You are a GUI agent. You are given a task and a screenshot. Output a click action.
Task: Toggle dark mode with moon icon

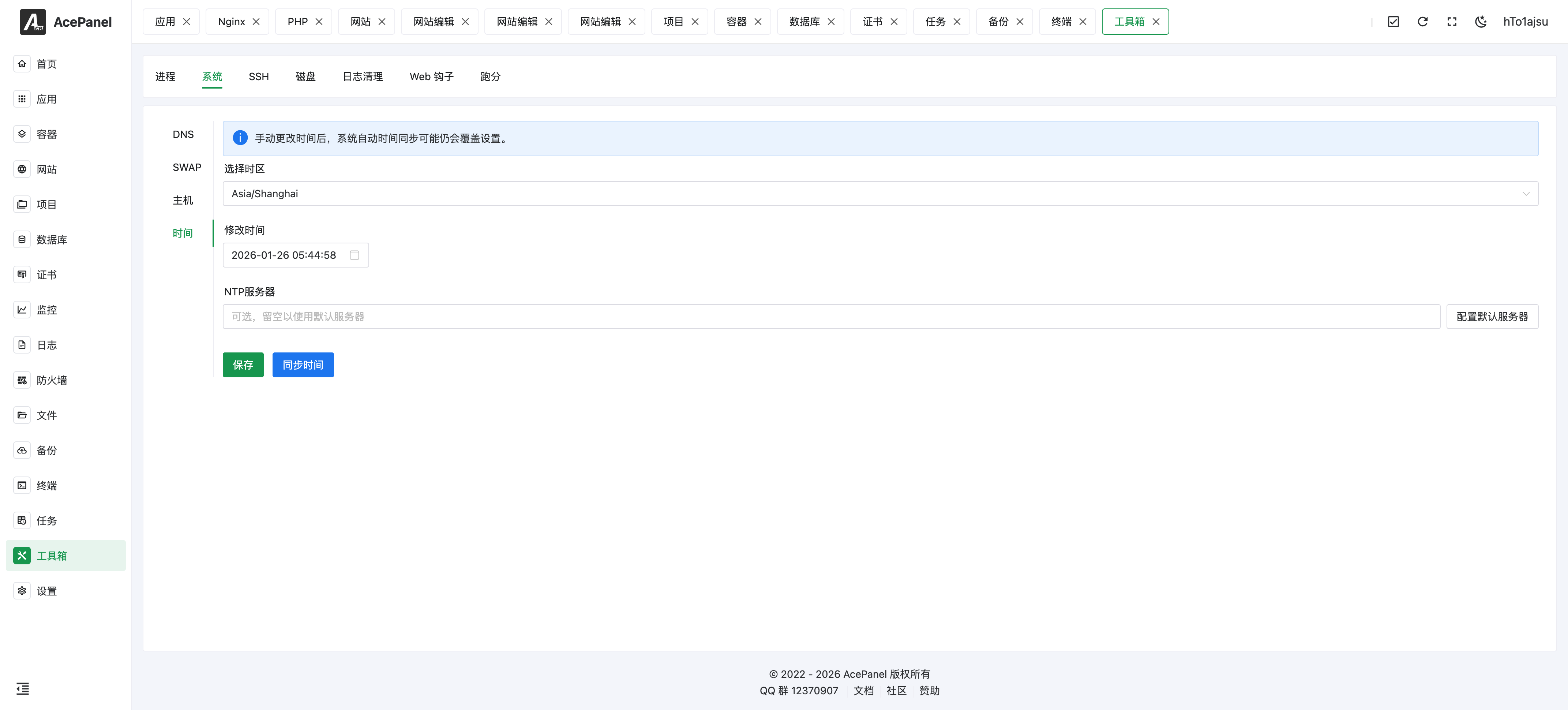pos(1481,22)
